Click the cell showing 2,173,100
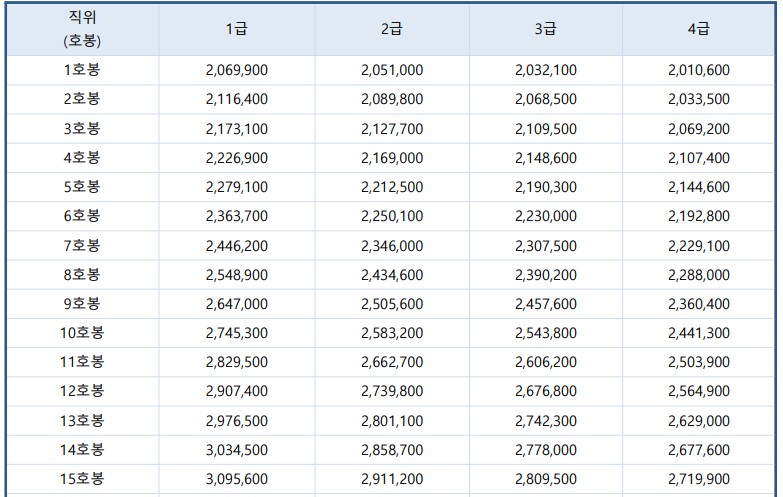The width and height of the screenshot is (783, 497). coord(237,129)
